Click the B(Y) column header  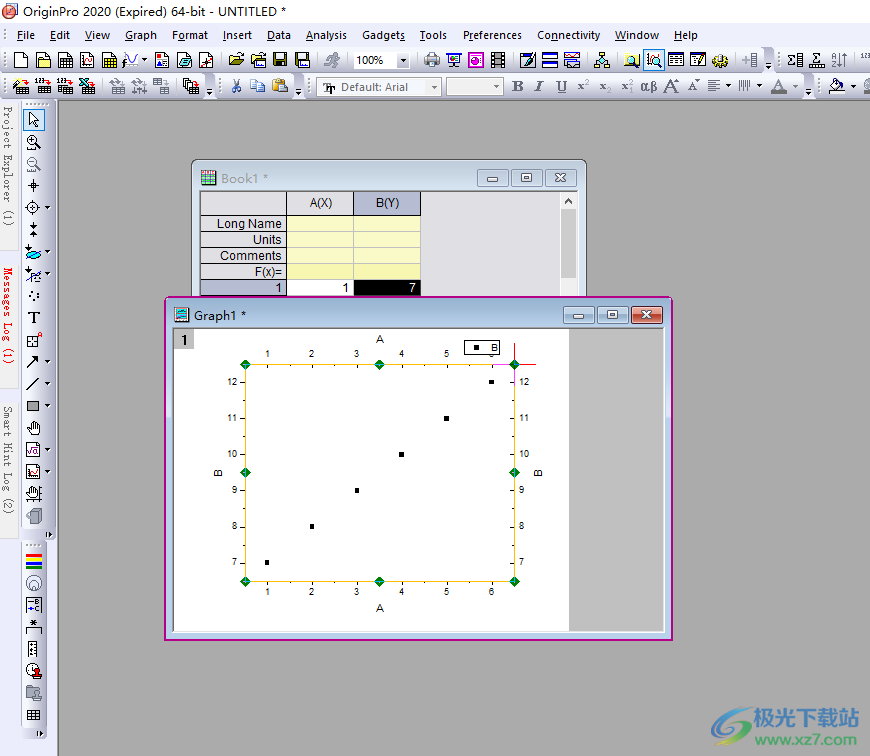[387, 203]
